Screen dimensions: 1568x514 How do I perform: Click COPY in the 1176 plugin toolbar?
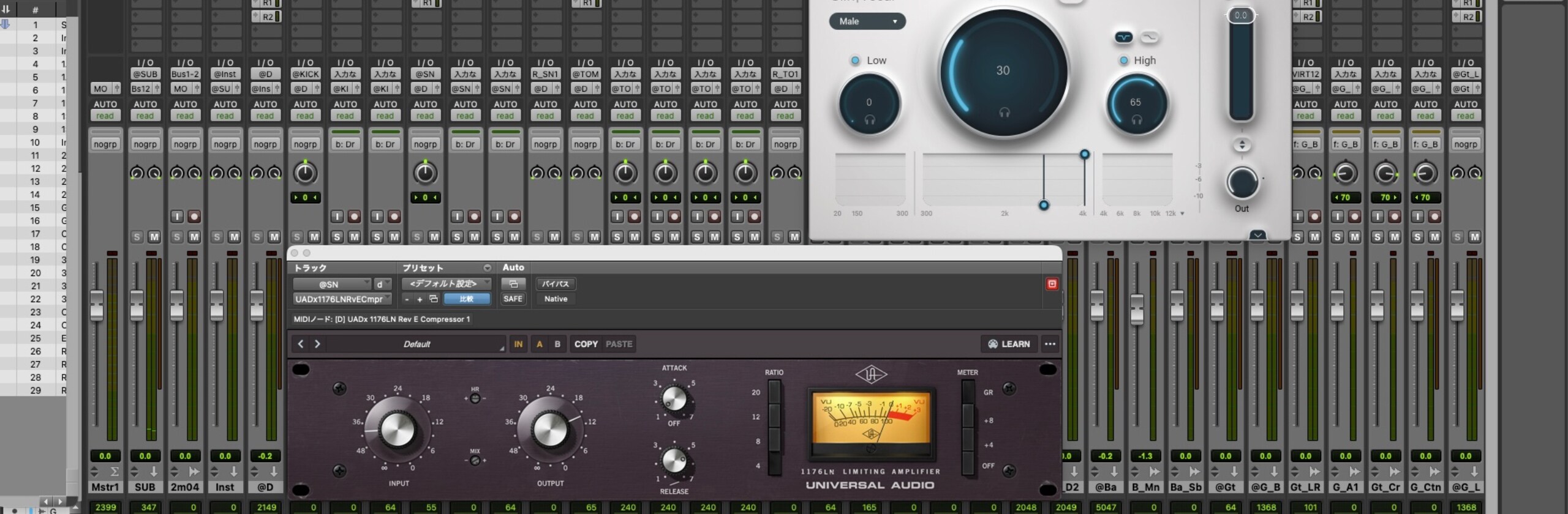coord(586,344)
